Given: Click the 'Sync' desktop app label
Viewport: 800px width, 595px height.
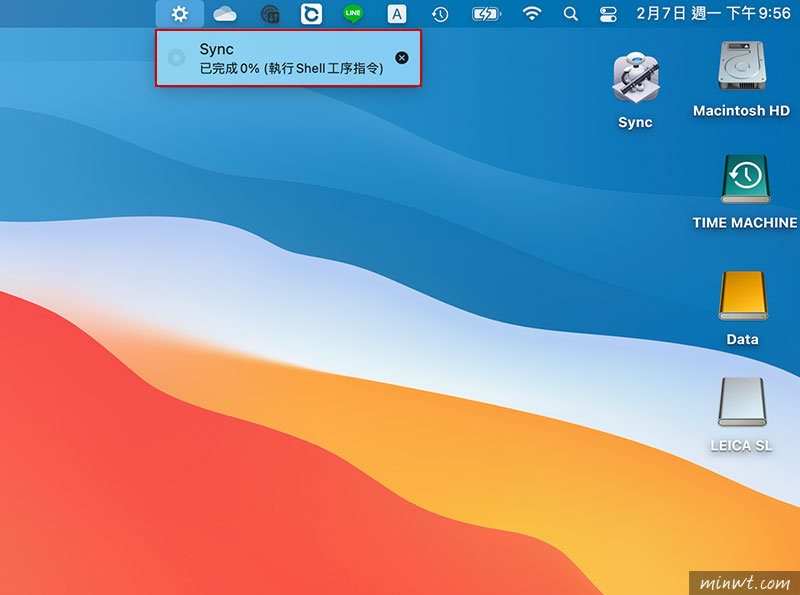Looking at the screenshot, I should (635, 122).
